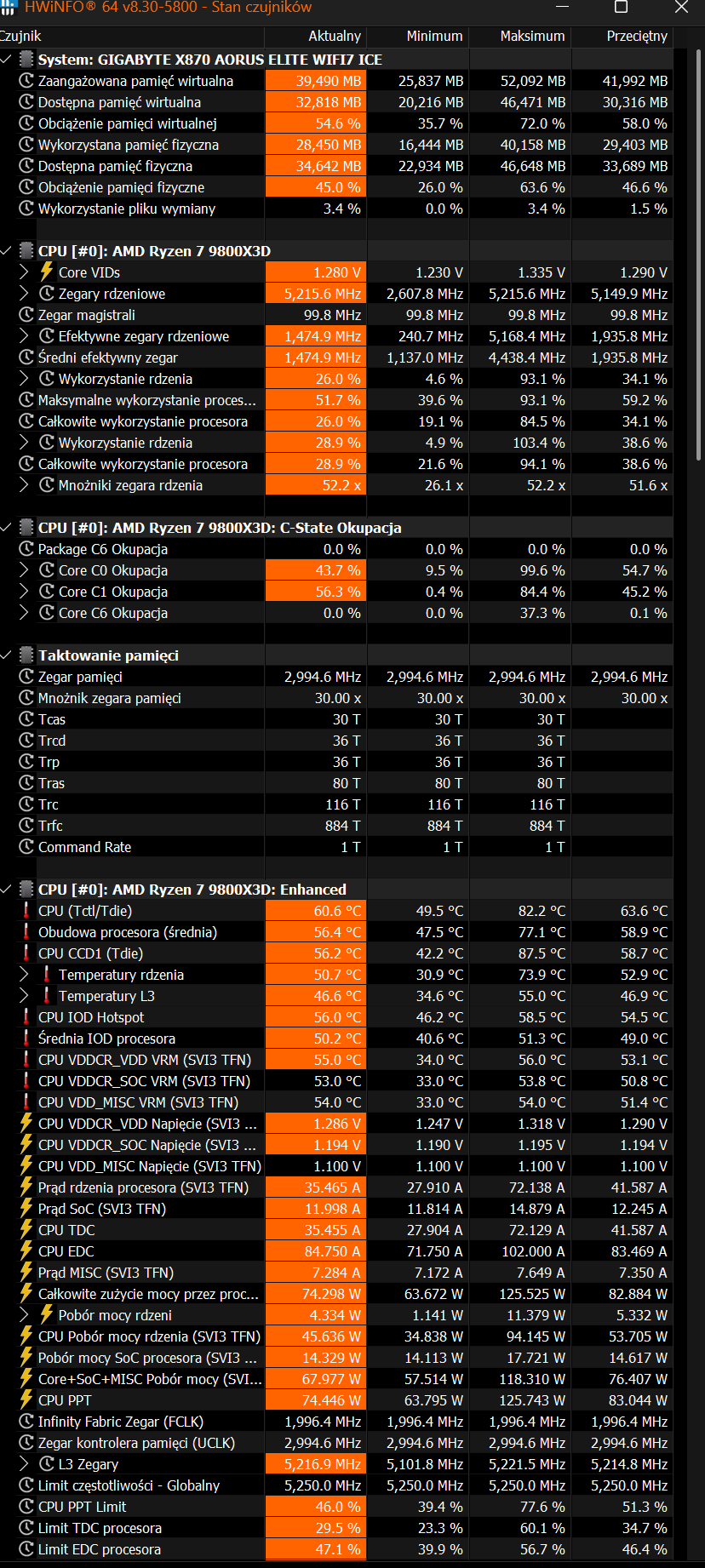Screen dimensions: 705x1568
Task: Expand the Pobór mocy rdzeni row
Action: coord(24,1315)
